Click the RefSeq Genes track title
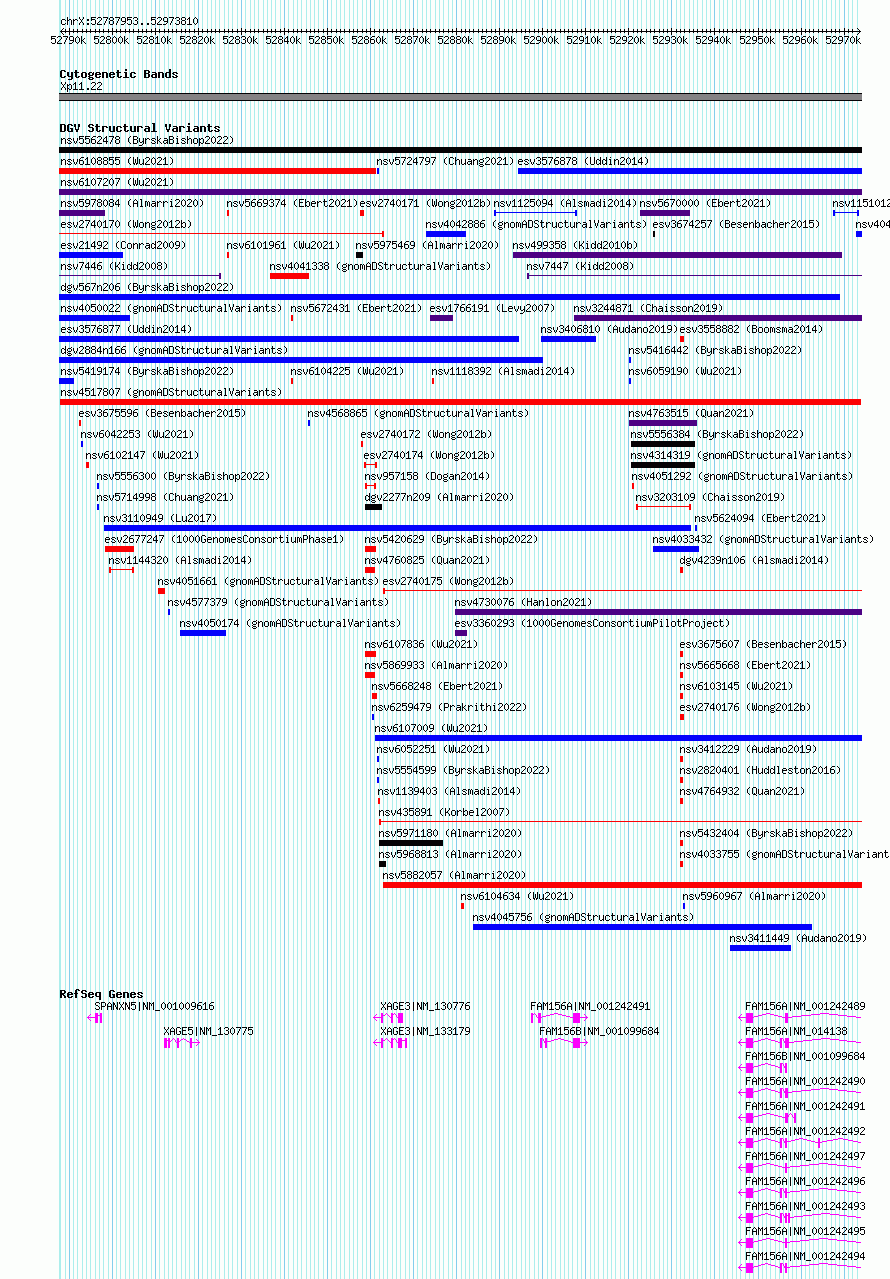890x1279 pixels. point(101,994)
